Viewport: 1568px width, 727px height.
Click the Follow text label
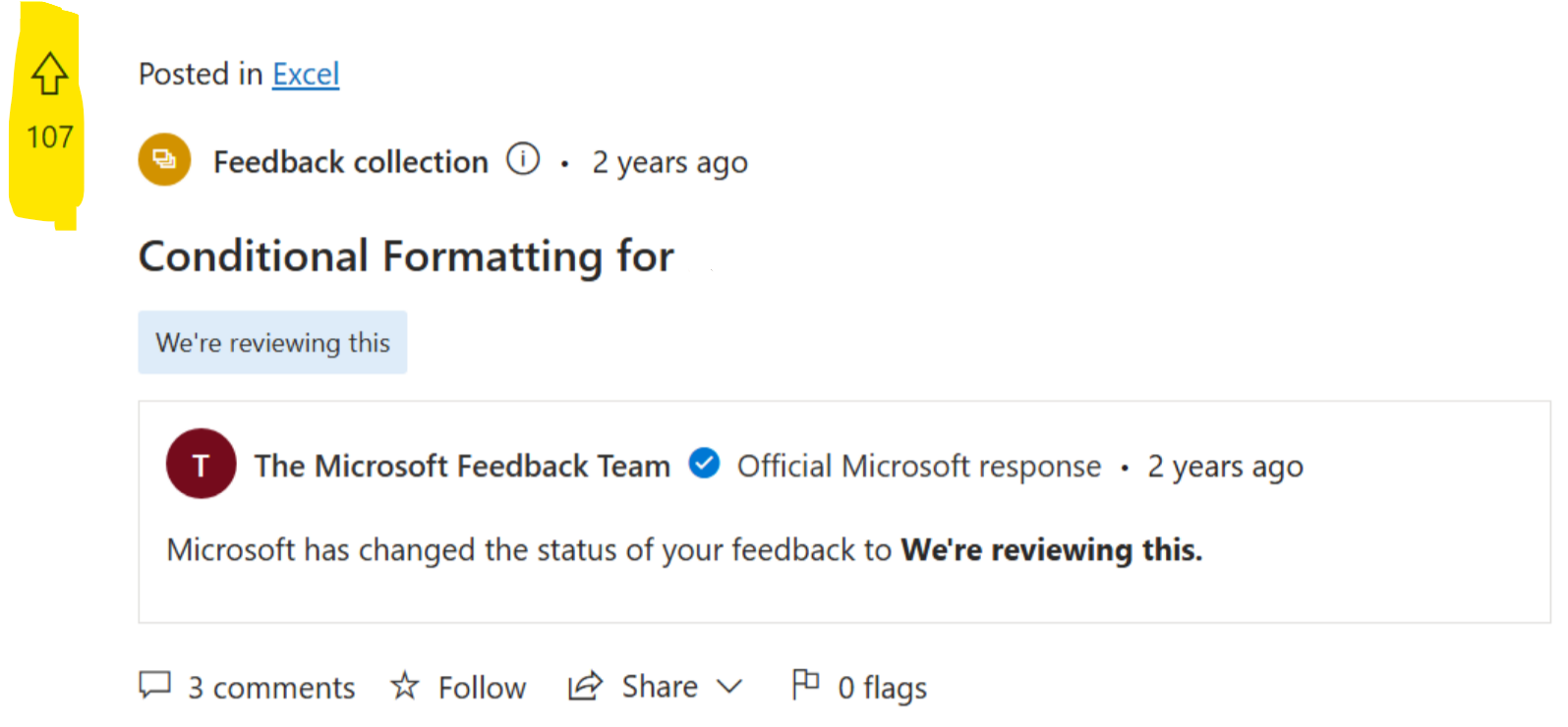482,688
